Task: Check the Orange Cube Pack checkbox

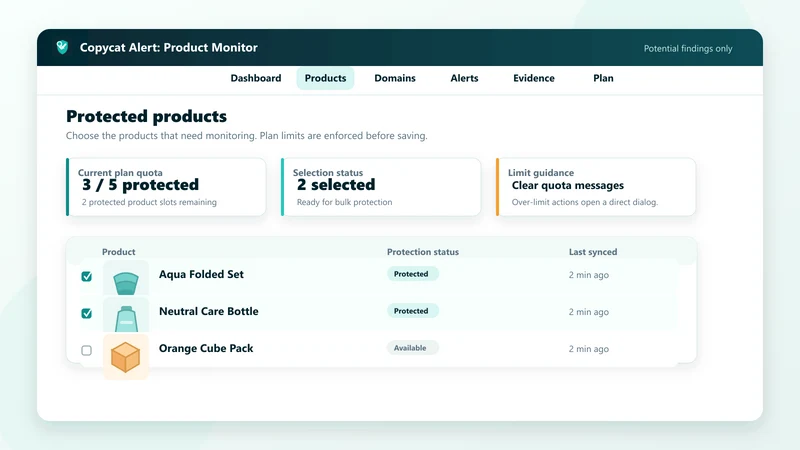Action: 87,351
